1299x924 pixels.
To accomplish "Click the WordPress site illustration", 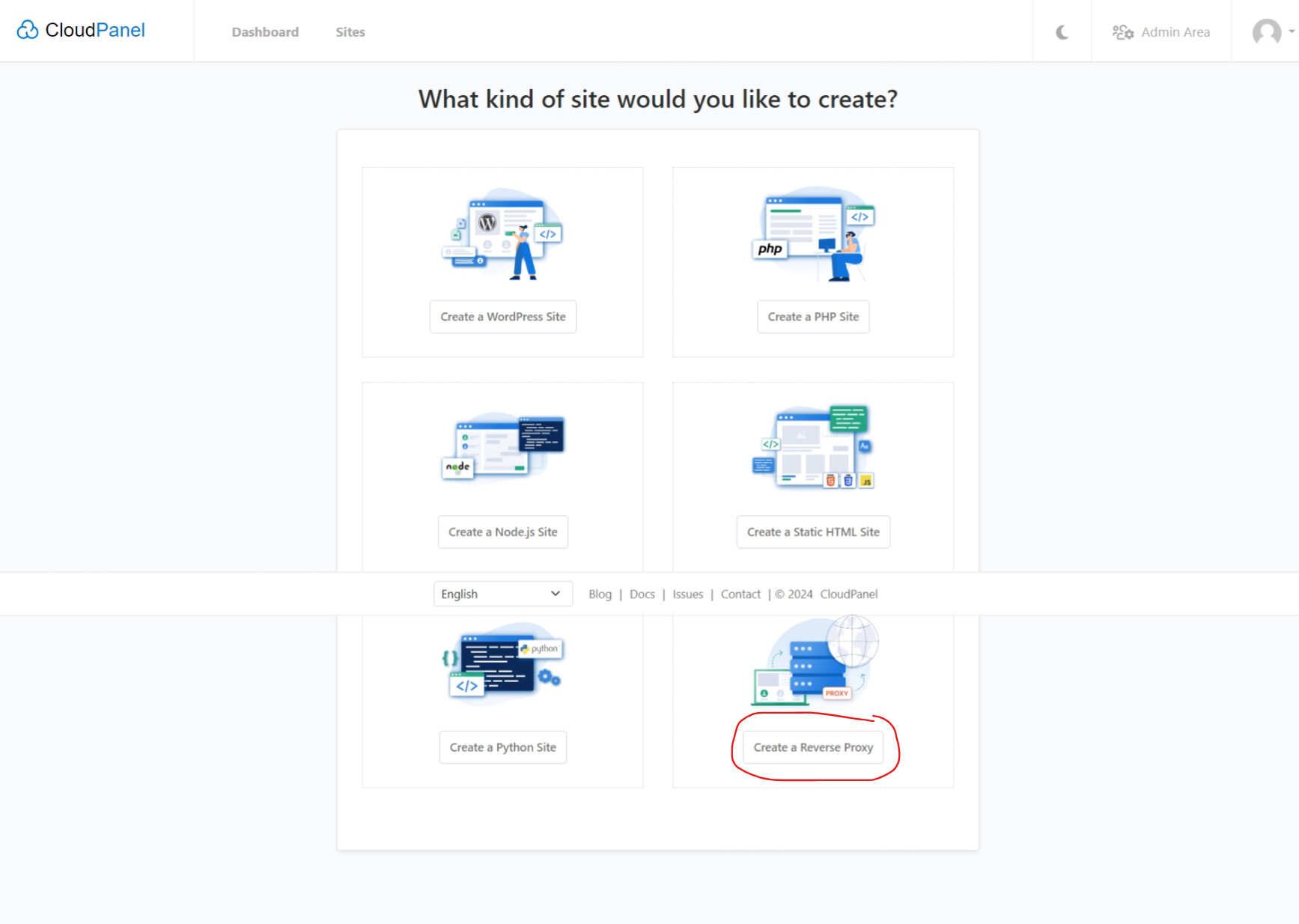I will (x=502, y=234).
